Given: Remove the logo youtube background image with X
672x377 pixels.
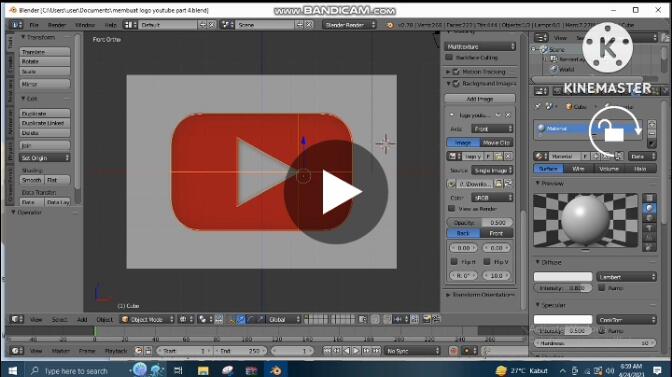Looking at the screenshot, I should coord(508,115).
